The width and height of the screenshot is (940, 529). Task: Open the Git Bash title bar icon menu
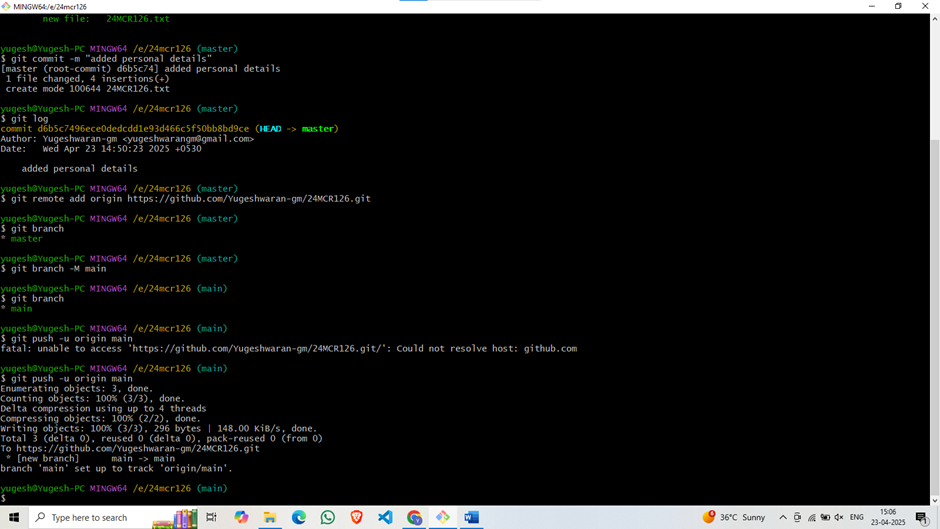tap(6, 6)
